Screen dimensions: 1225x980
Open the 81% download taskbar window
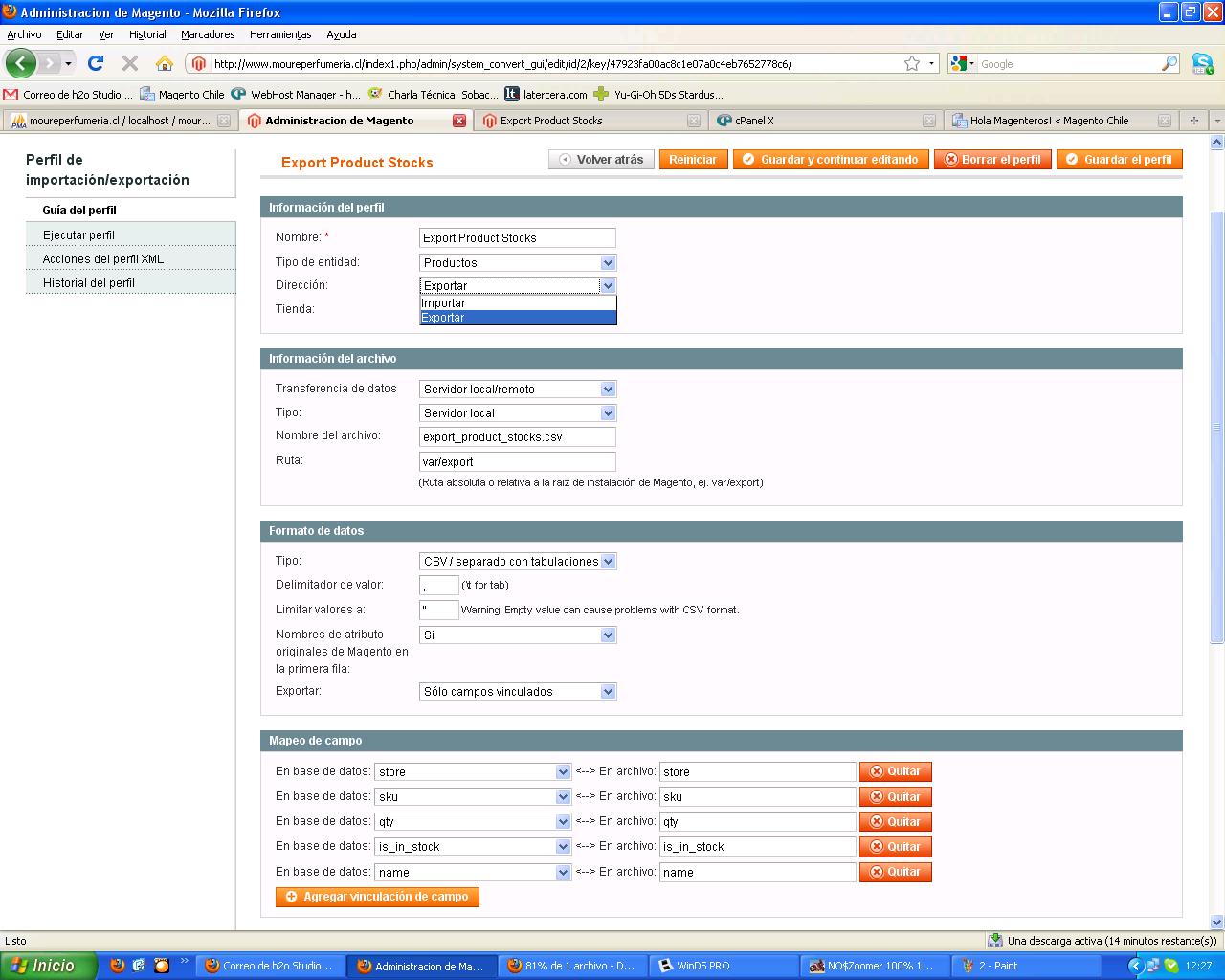click(572, 966)
